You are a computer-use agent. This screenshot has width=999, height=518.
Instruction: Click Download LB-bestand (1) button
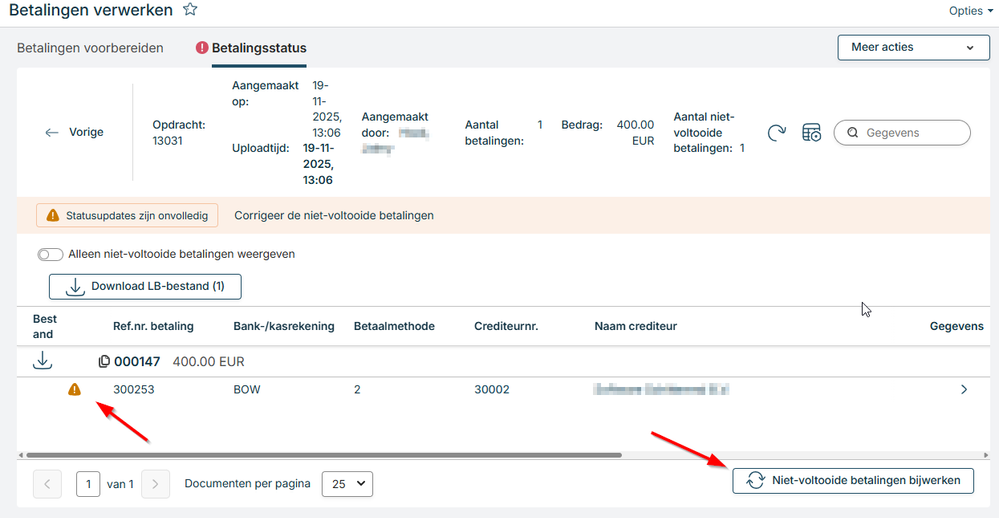(145, 286)
